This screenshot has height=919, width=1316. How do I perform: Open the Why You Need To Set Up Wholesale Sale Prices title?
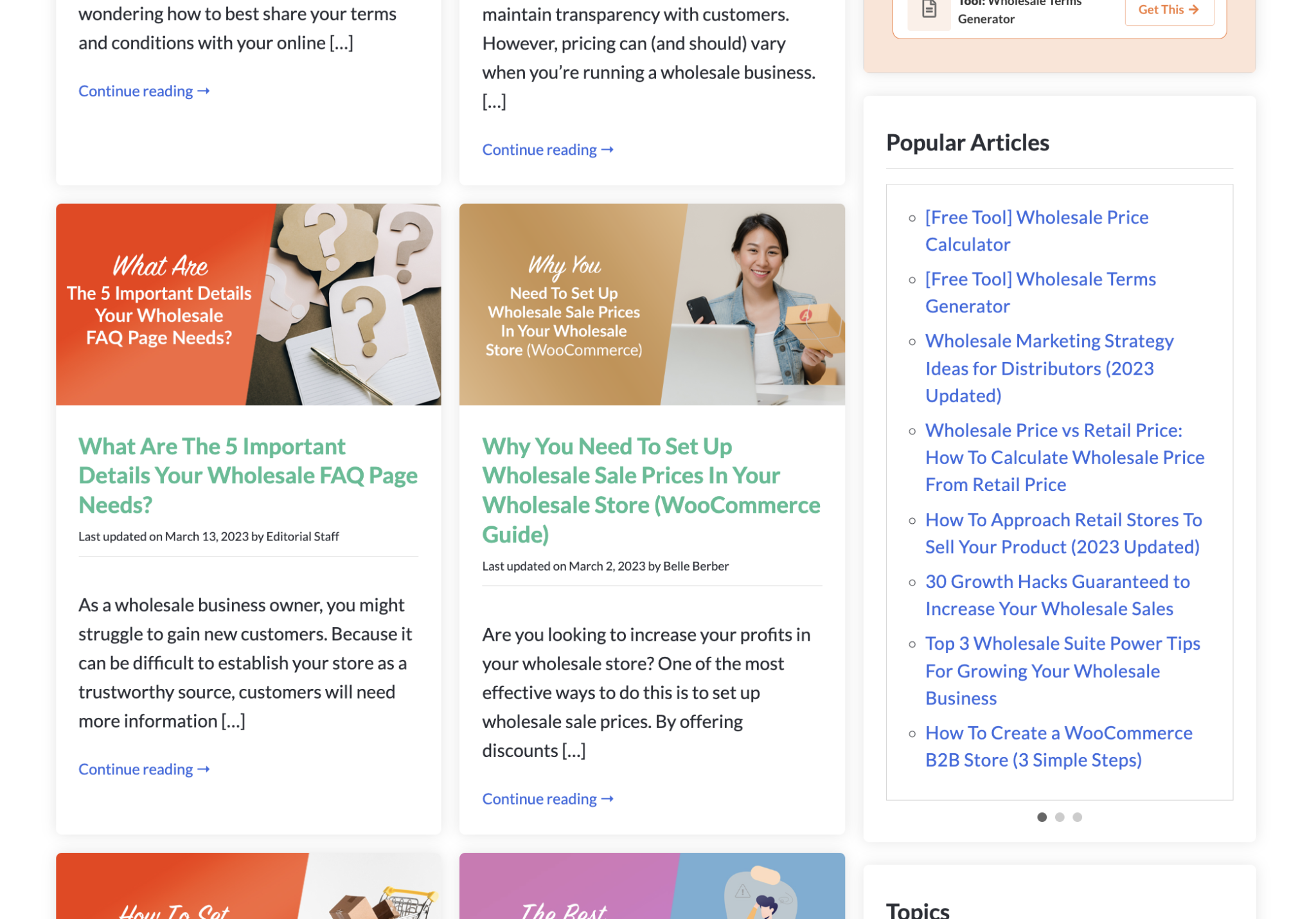click(651, 490)
